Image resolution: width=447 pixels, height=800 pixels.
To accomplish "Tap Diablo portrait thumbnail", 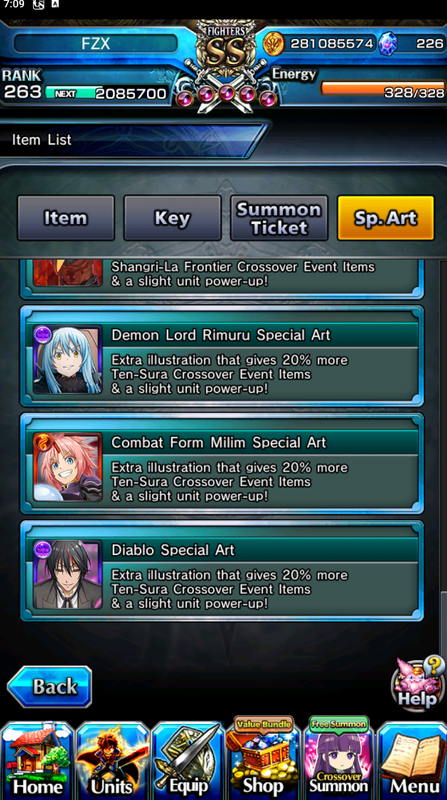I will [67, 574].
